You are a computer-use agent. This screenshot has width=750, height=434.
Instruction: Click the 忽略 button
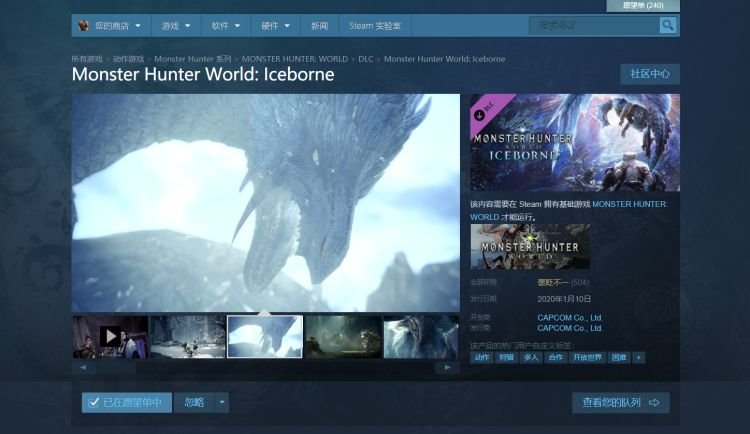click(194, 402)
